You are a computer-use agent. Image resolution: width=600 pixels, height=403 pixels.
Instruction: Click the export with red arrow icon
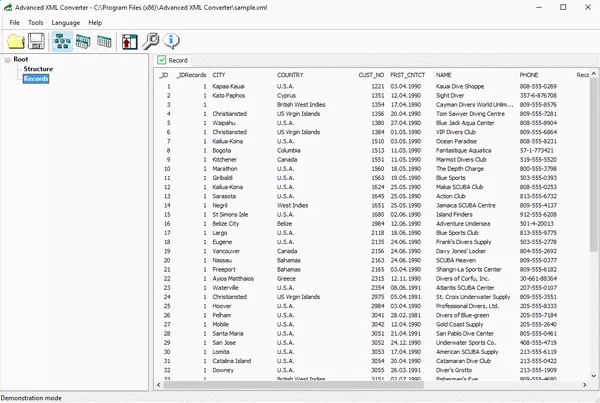pyautogui.click(x=130, y=41)
